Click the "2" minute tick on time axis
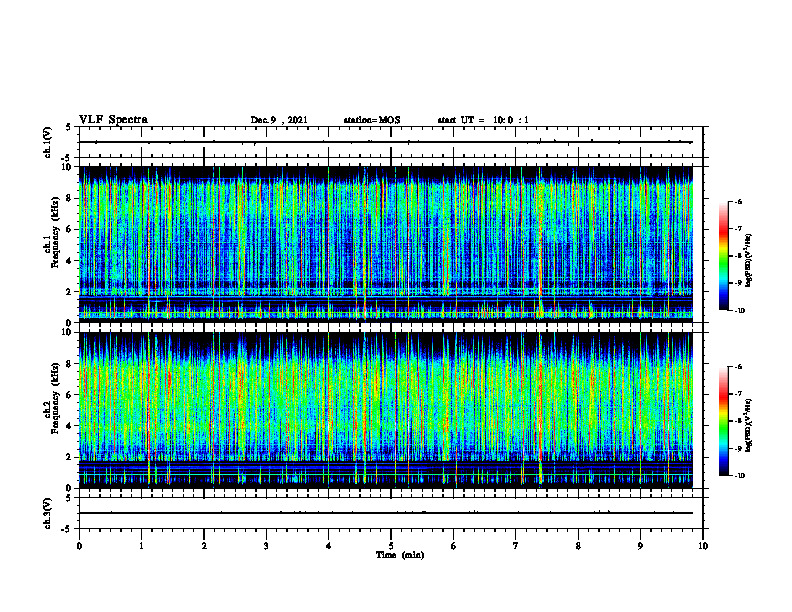The height and width of the screenshot is (612, 792). click(x=204, y=546)
